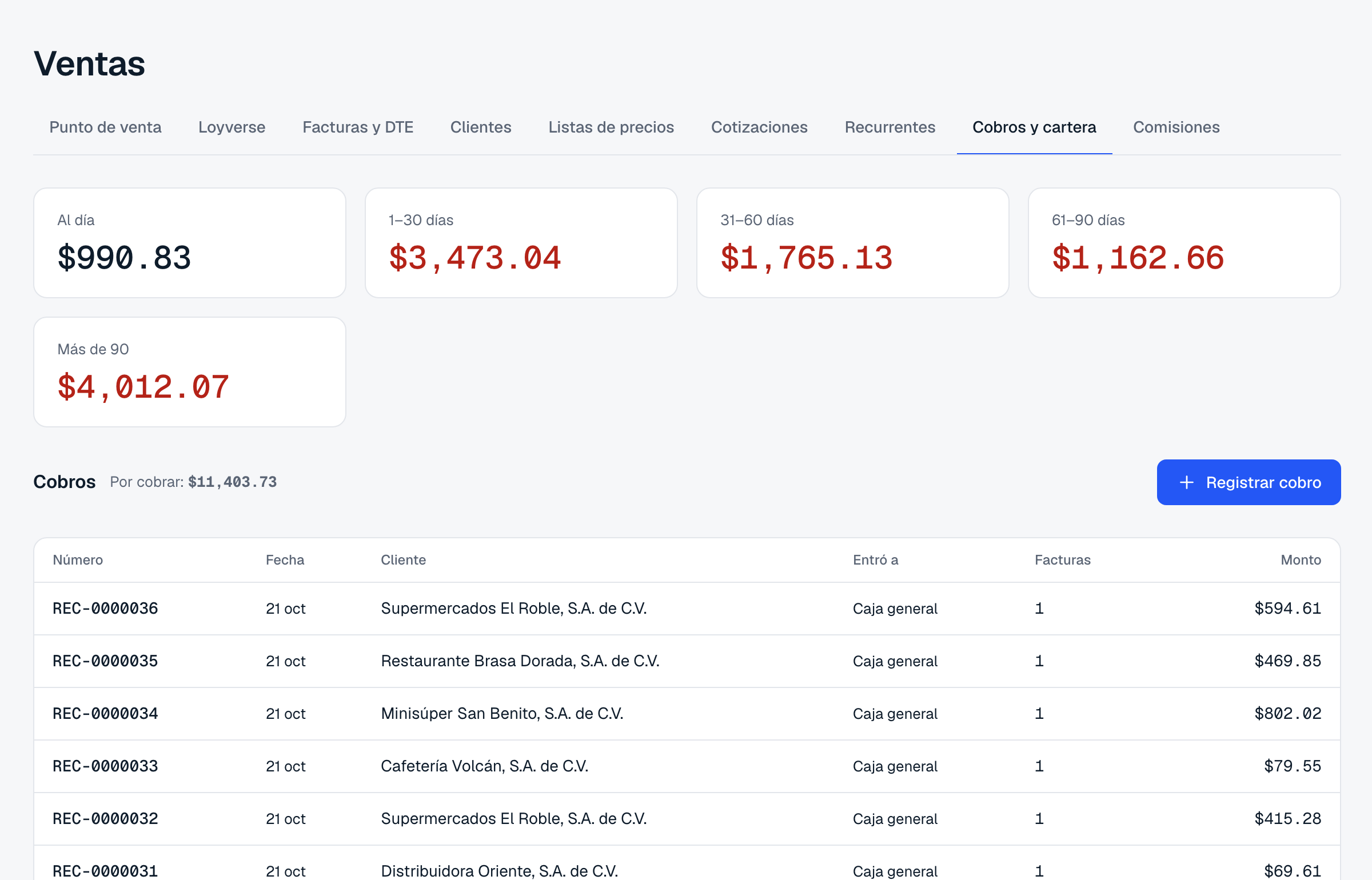
Task: Open Listas de precios tab
Action: pos(611,127)
